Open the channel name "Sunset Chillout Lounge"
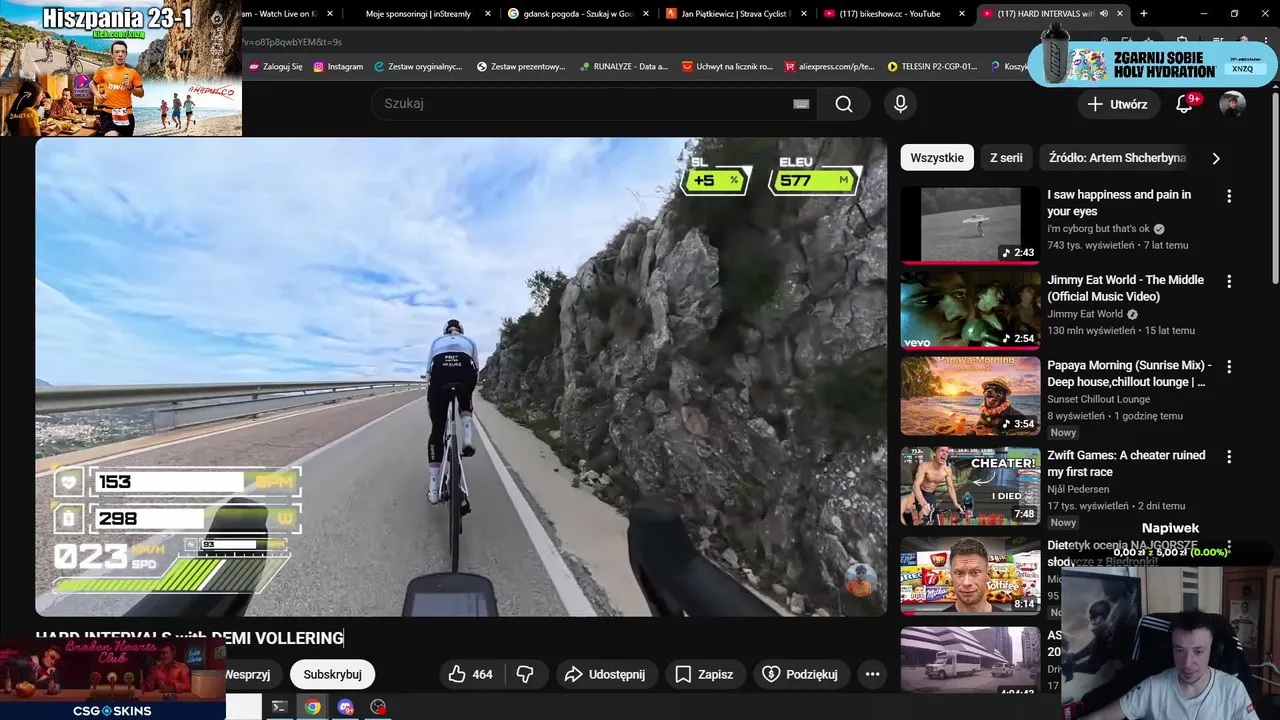 coord(1098,399)
